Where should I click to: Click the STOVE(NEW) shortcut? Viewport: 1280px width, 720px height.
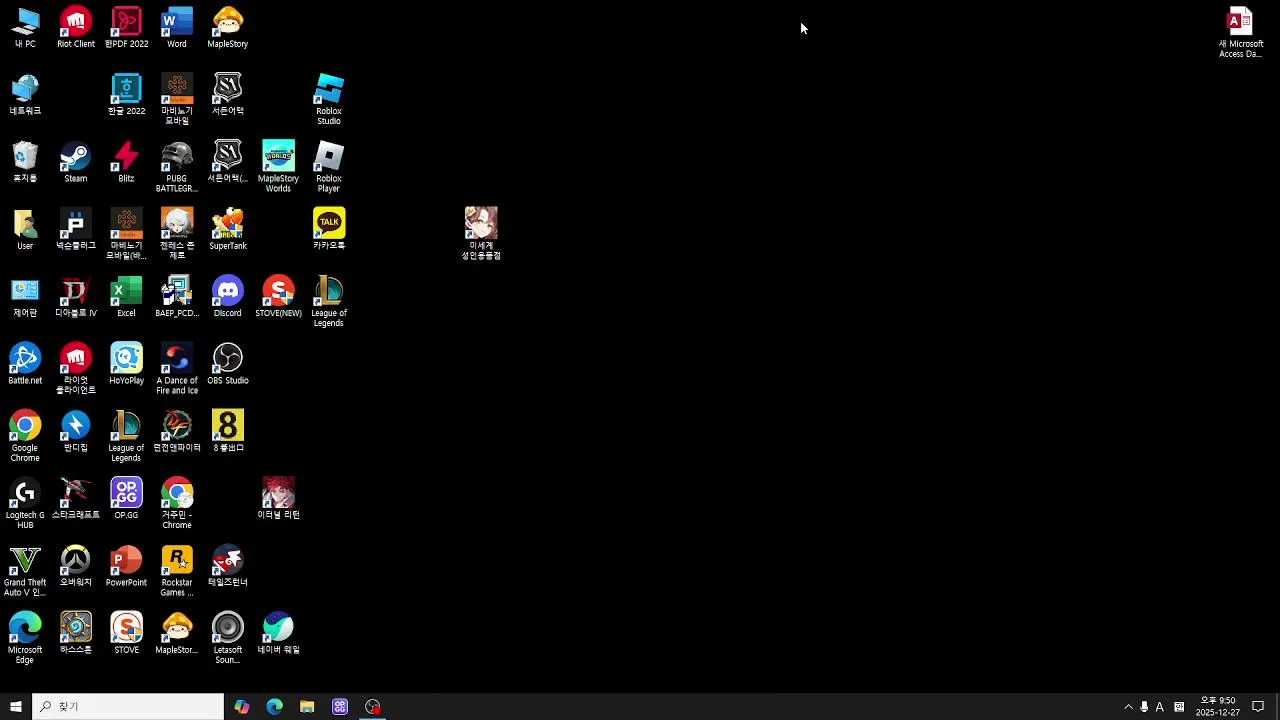278,297
